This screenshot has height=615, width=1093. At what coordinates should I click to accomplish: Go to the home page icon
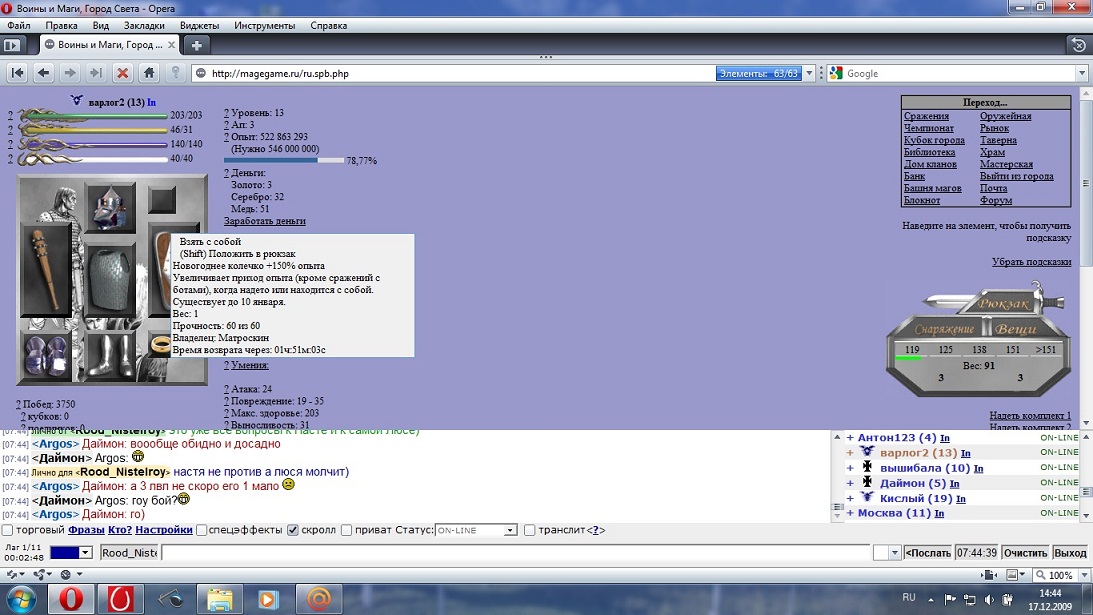149,73
